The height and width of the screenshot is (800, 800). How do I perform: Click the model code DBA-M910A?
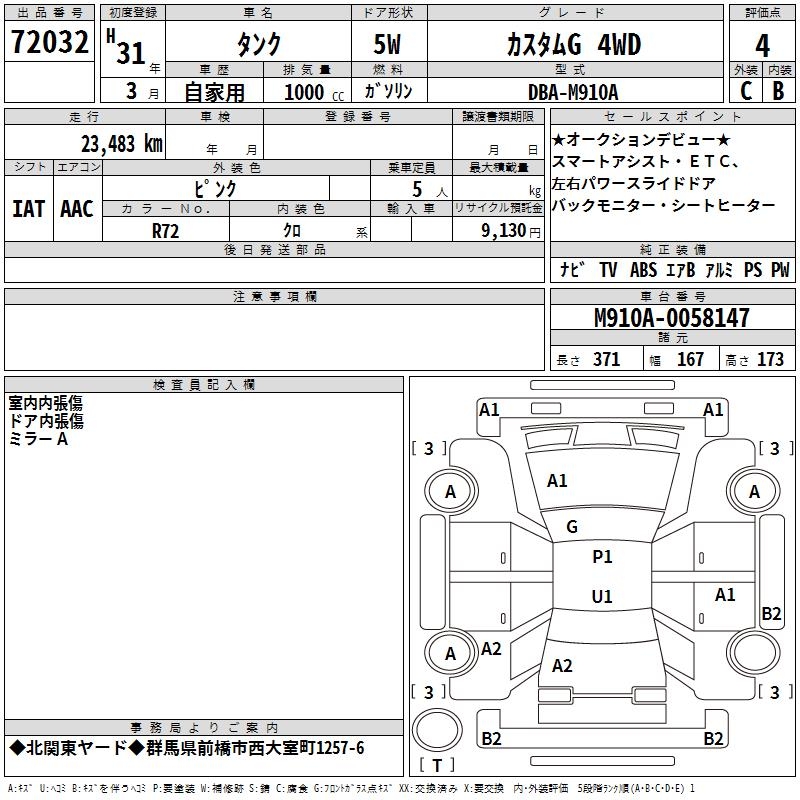(573, 92)
